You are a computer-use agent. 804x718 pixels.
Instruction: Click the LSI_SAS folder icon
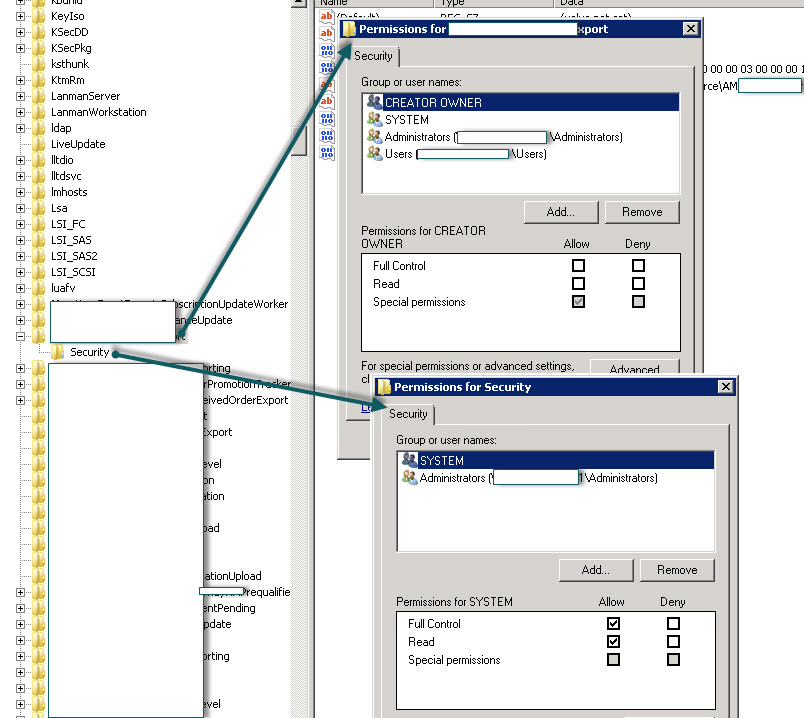[x=38, y=240]
